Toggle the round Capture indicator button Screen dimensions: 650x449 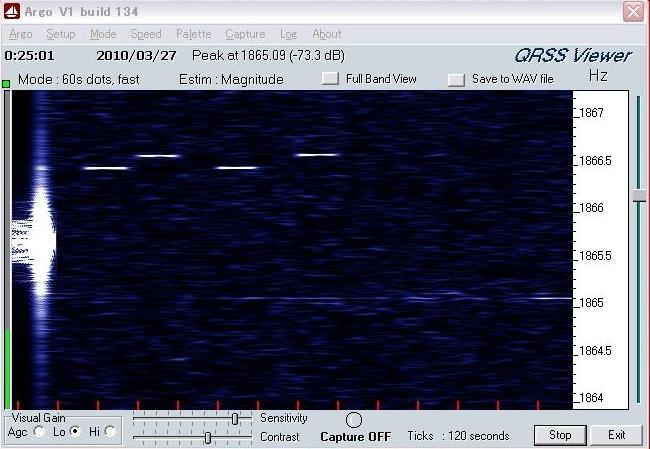[354, 420]
